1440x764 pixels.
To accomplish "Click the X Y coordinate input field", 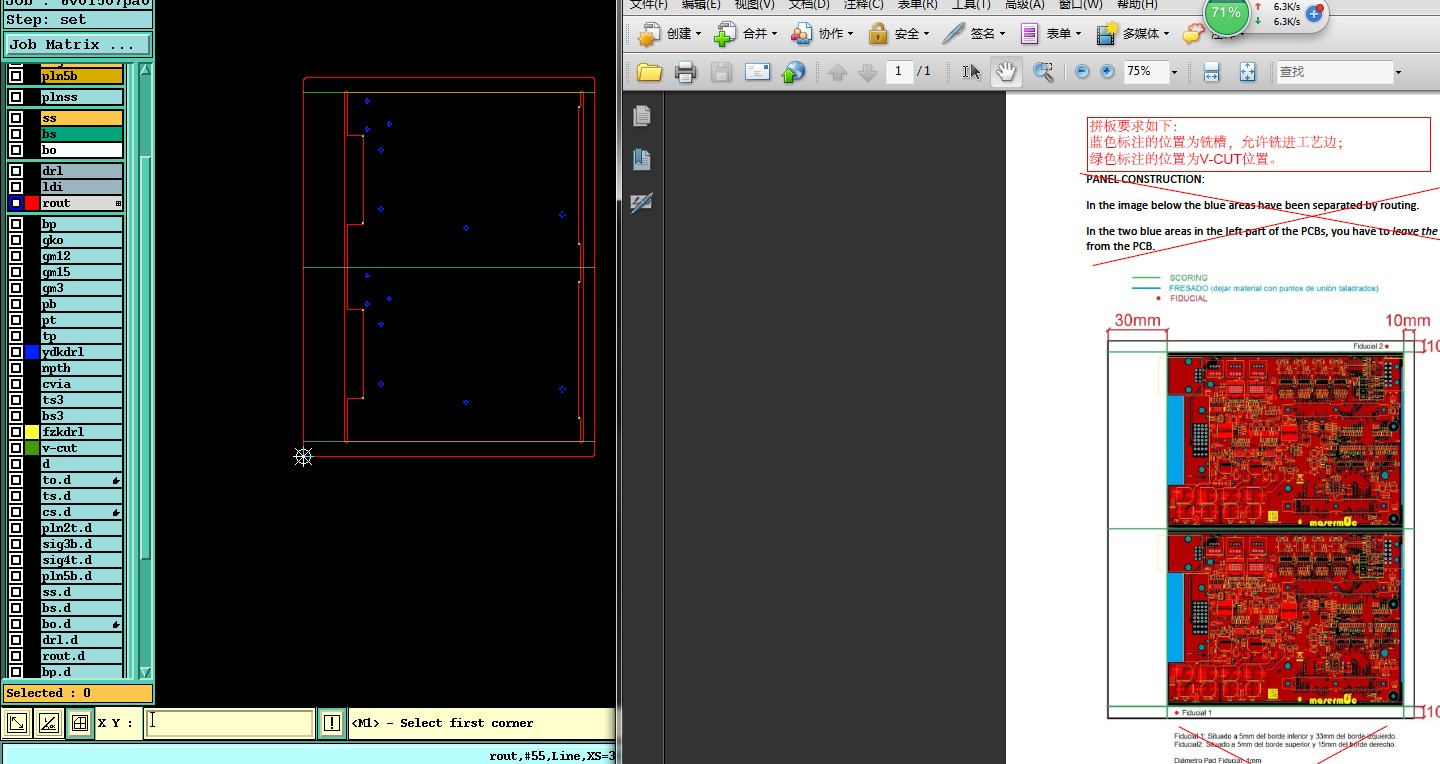I will point(230,723).
